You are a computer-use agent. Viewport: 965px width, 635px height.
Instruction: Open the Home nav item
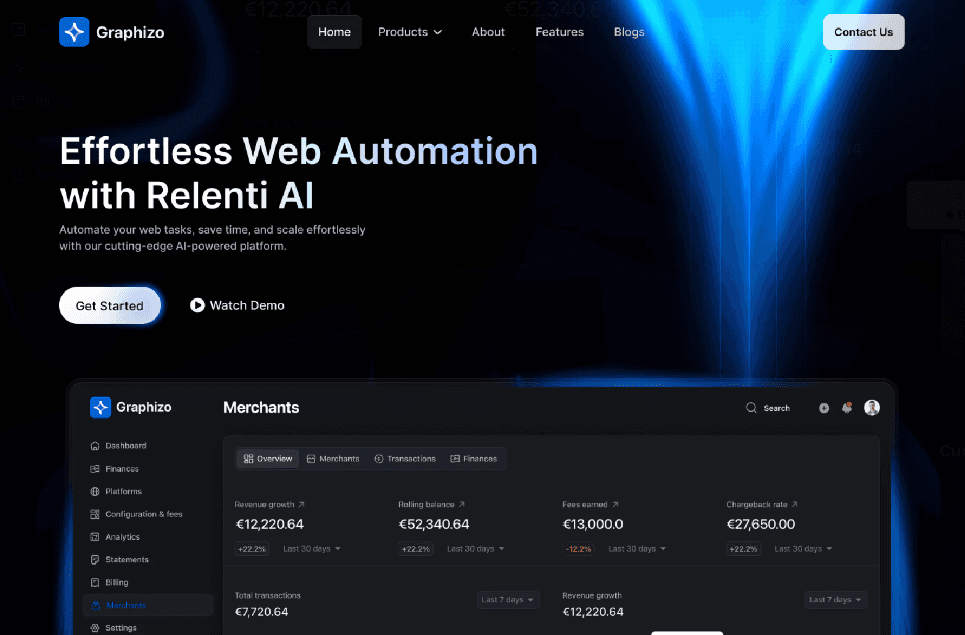(334, 32)
